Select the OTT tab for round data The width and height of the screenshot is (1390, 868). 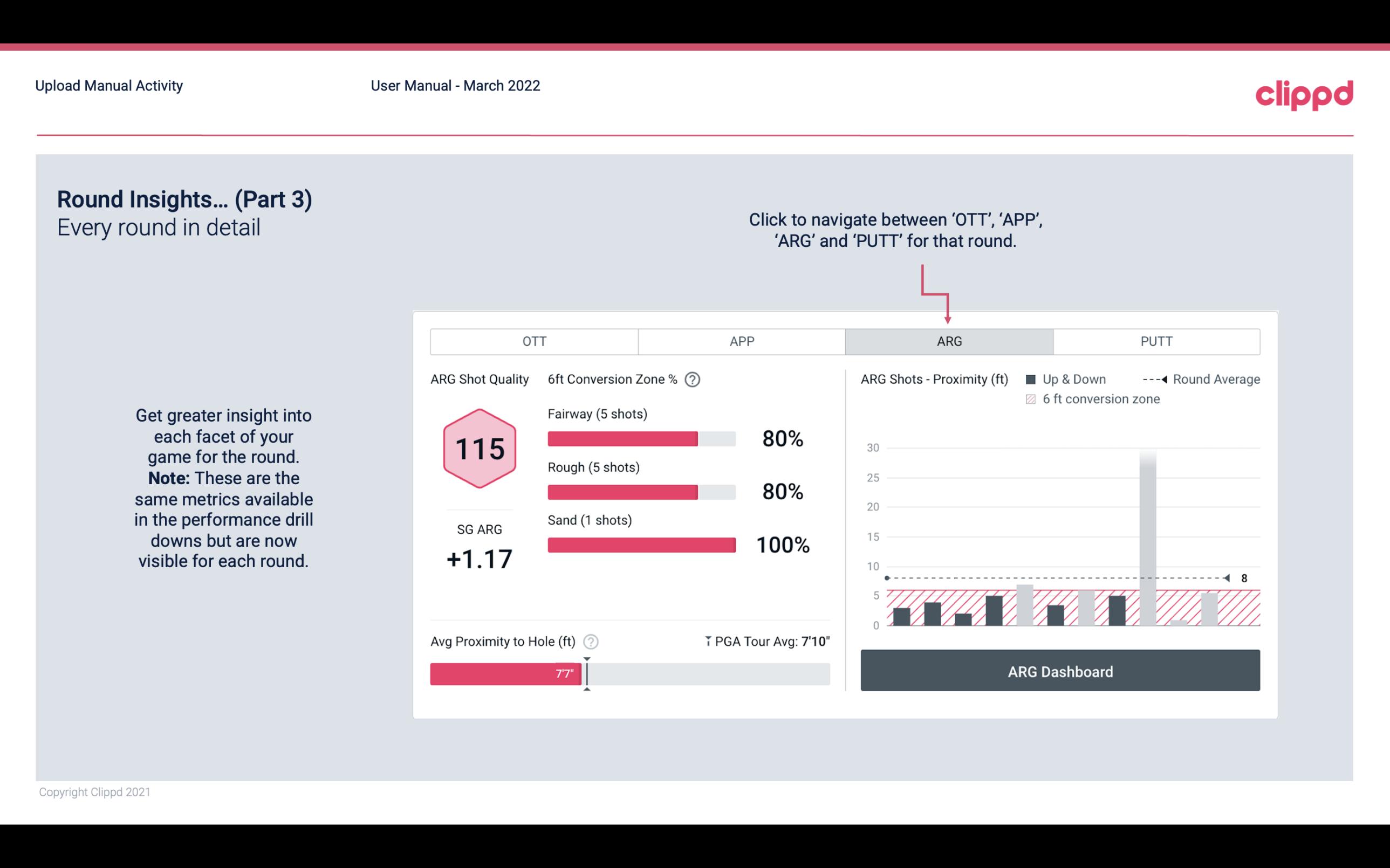point(533,342)
